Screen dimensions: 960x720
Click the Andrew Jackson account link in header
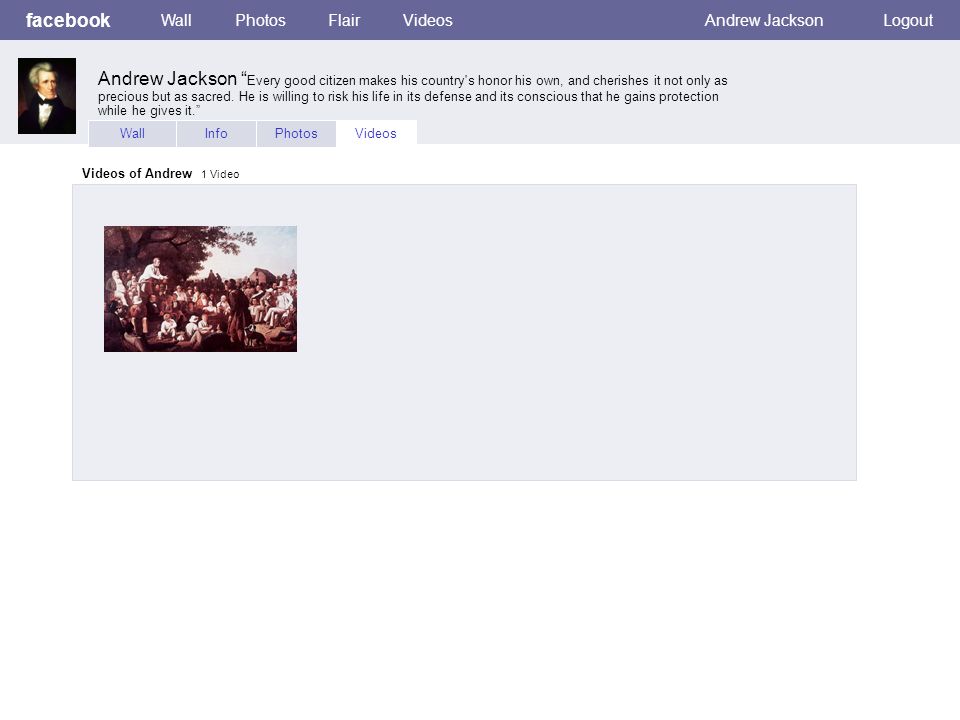763,20
